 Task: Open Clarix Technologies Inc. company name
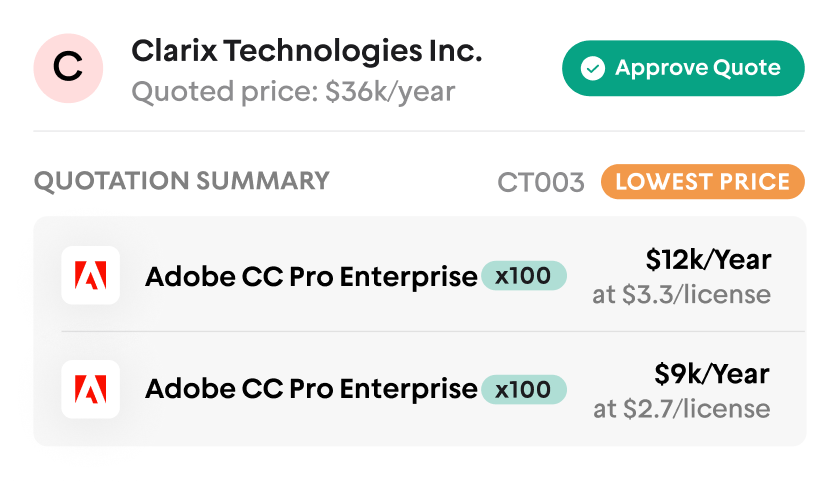click(x=307, y=51)
